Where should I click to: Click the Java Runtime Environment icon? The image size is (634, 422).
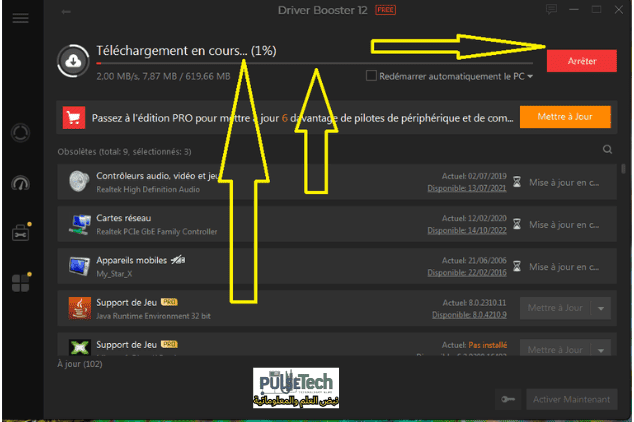click(x=80, y=308)
